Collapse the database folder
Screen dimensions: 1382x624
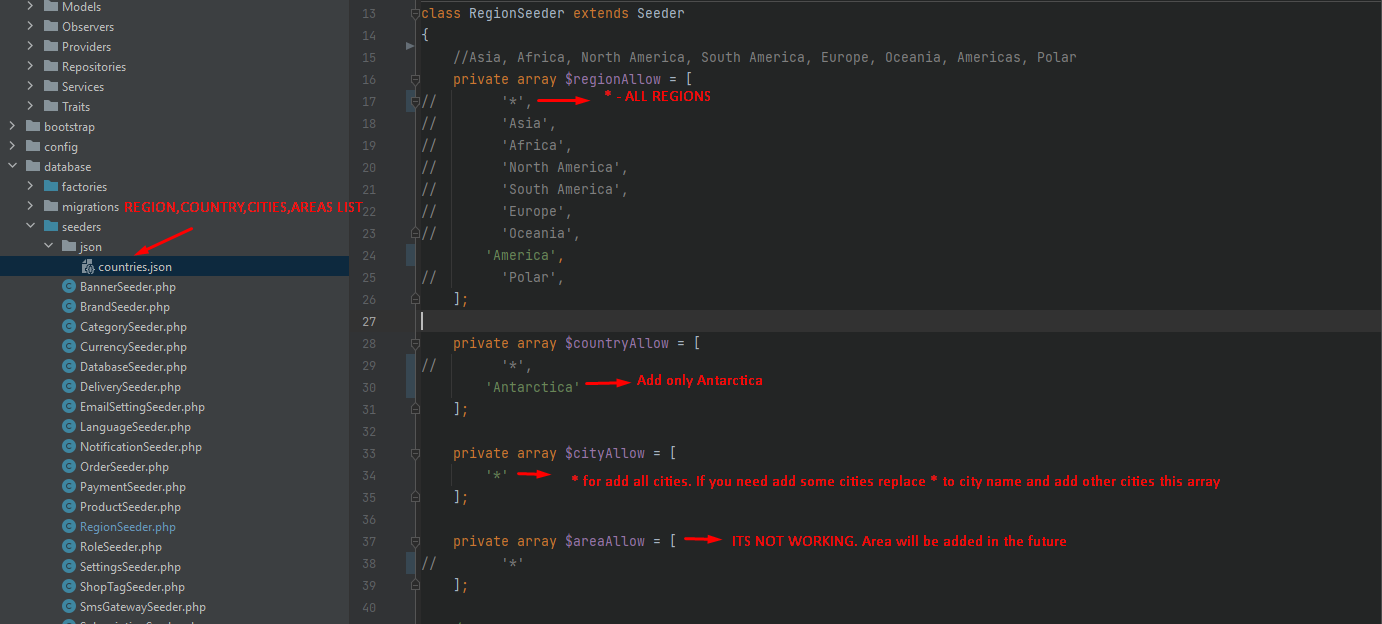[12, 167]
